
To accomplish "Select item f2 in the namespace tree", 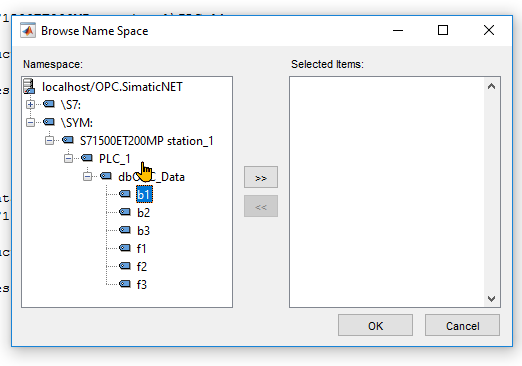I will point(142,266).
